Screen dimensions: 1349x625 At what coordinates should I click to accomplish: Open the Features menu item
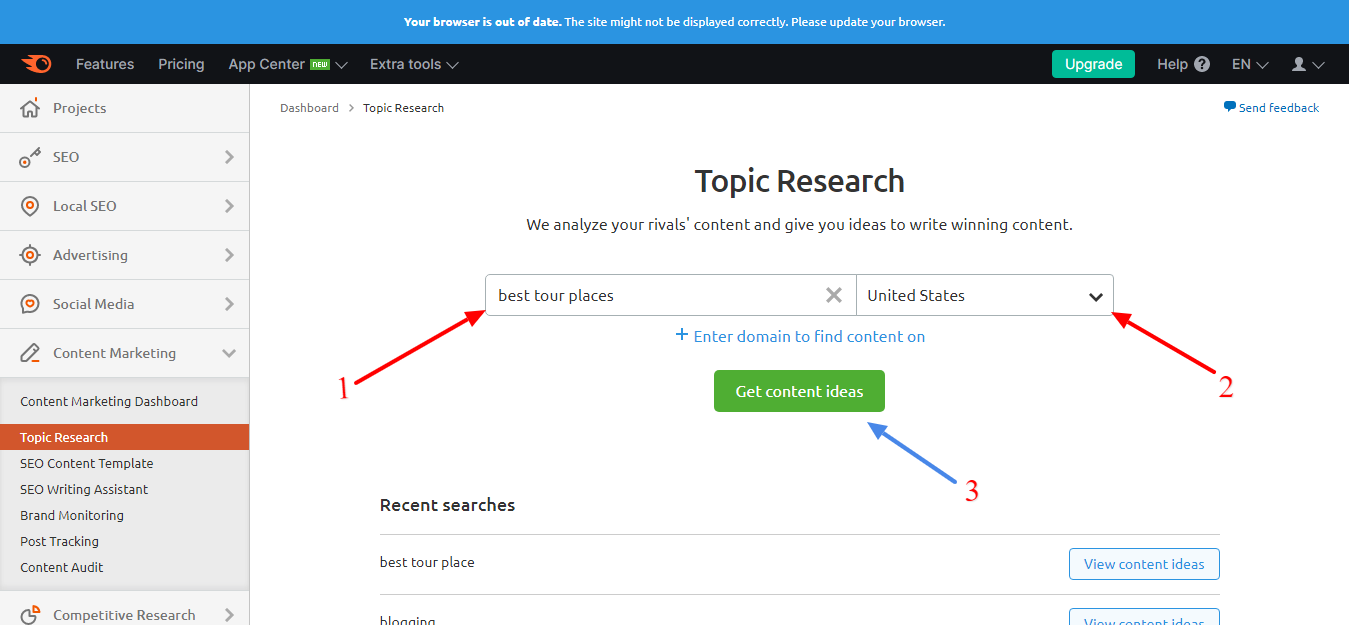pos(105,64)
